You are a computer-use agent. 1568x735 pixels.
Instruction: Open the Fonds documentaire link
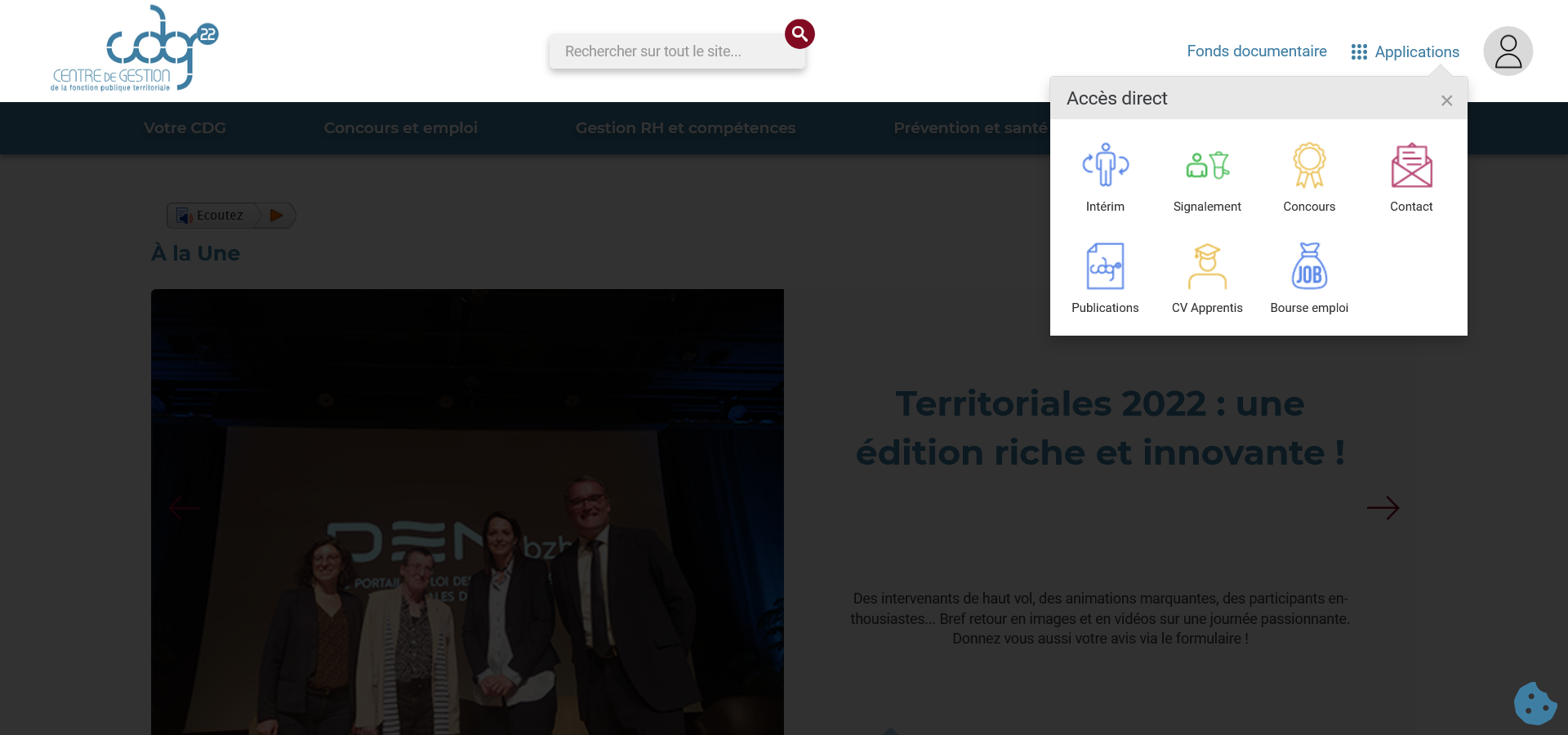(x=1256, y=51)
